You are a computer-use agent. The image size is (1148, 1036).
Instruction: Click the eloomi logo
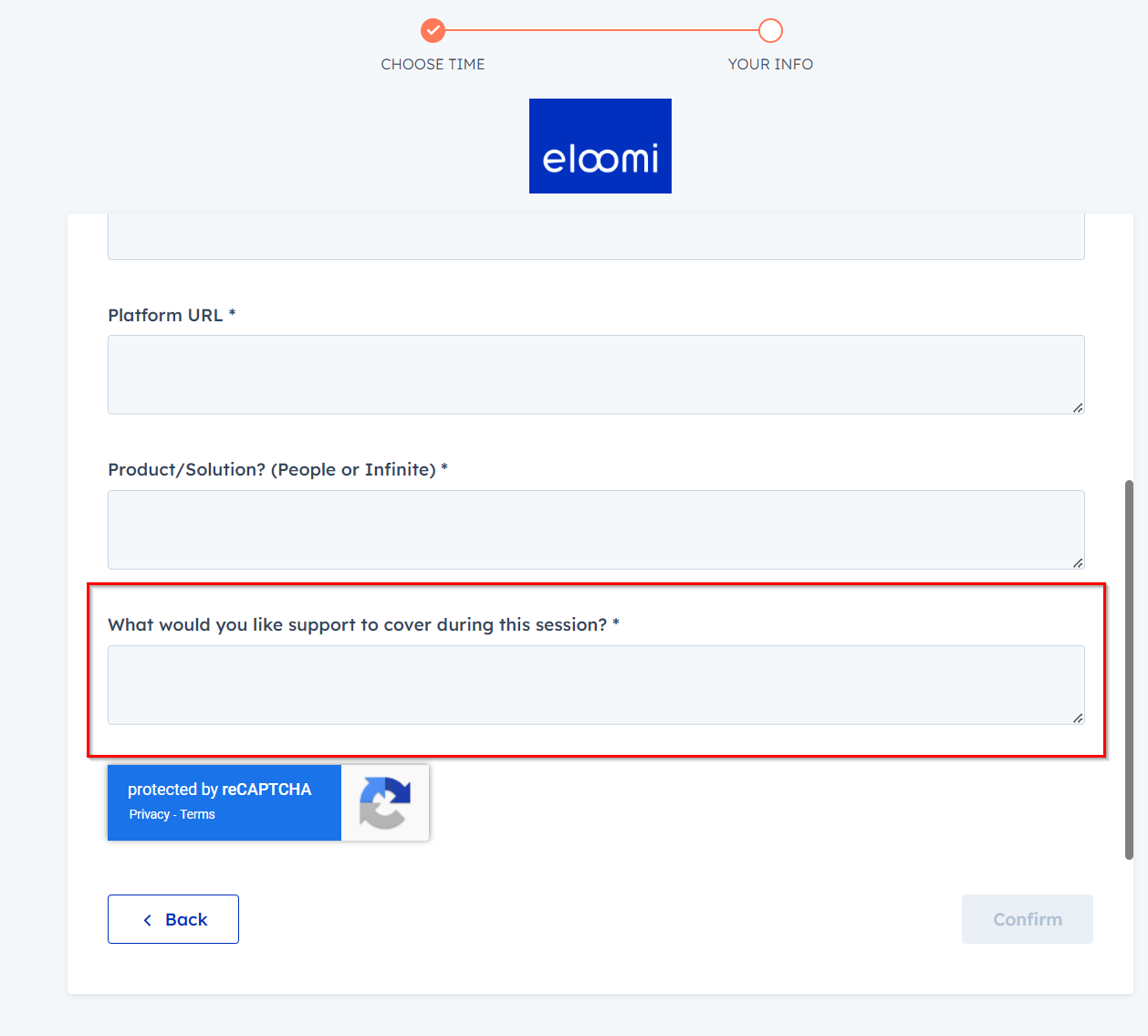(600, 146)
